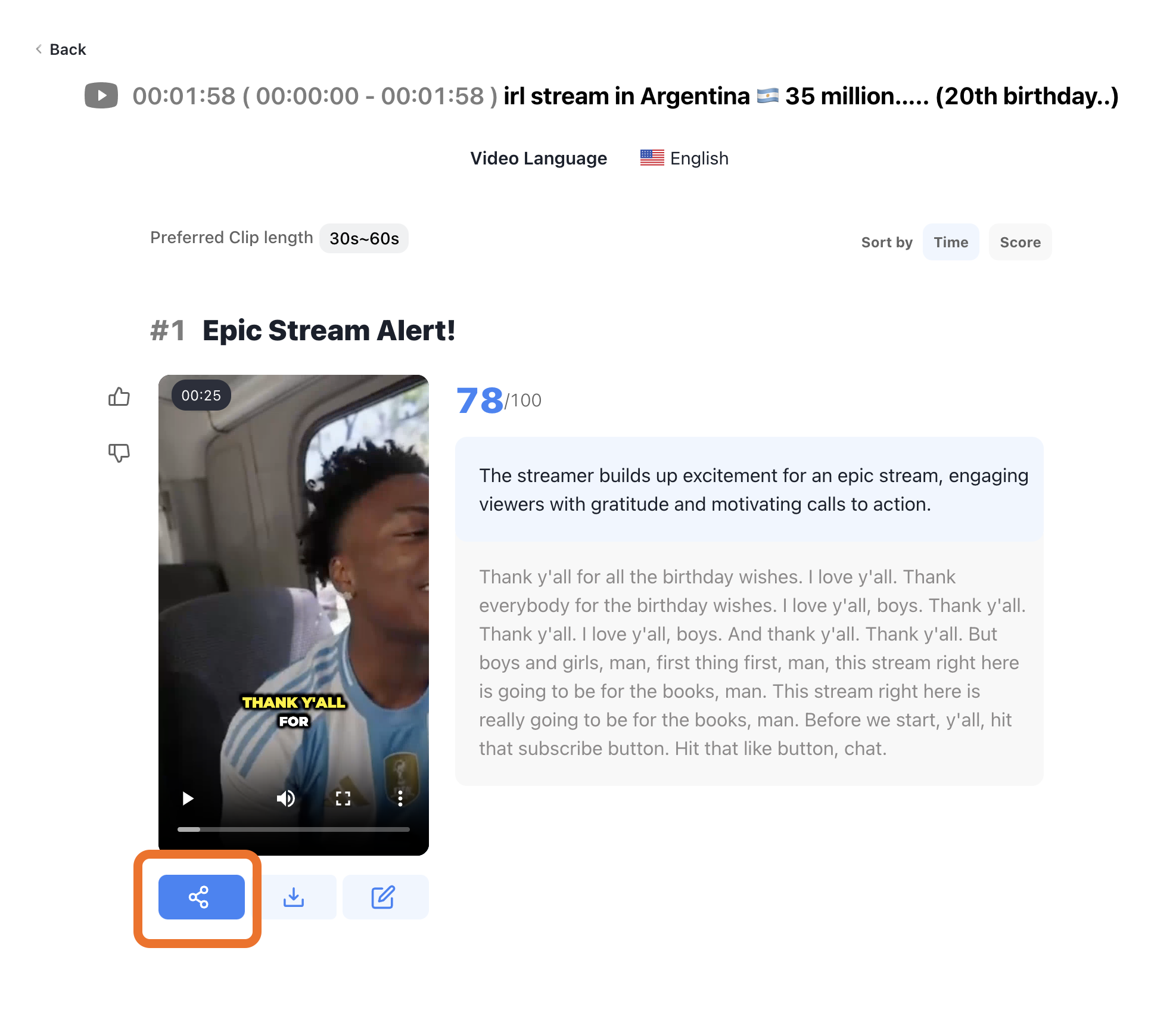The width and height of the screenshot is (1176, 1013).
Task: Open the 30s~60s clip length selector
Action: (364, 238)
